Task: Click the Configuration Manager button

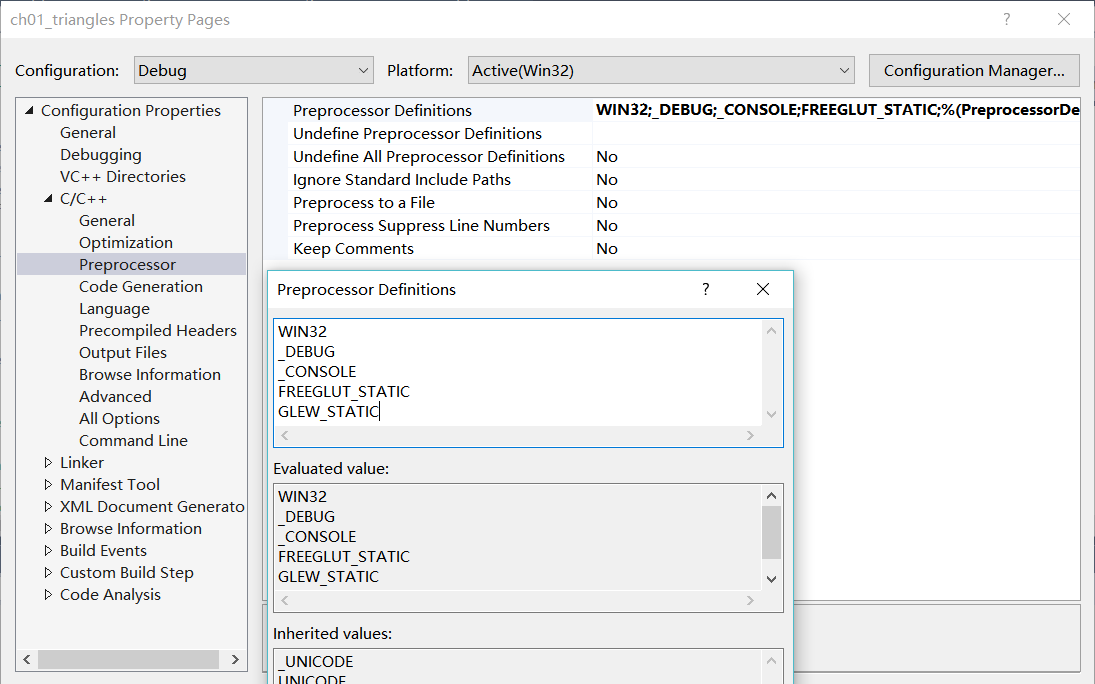Action: click(972, 70)
